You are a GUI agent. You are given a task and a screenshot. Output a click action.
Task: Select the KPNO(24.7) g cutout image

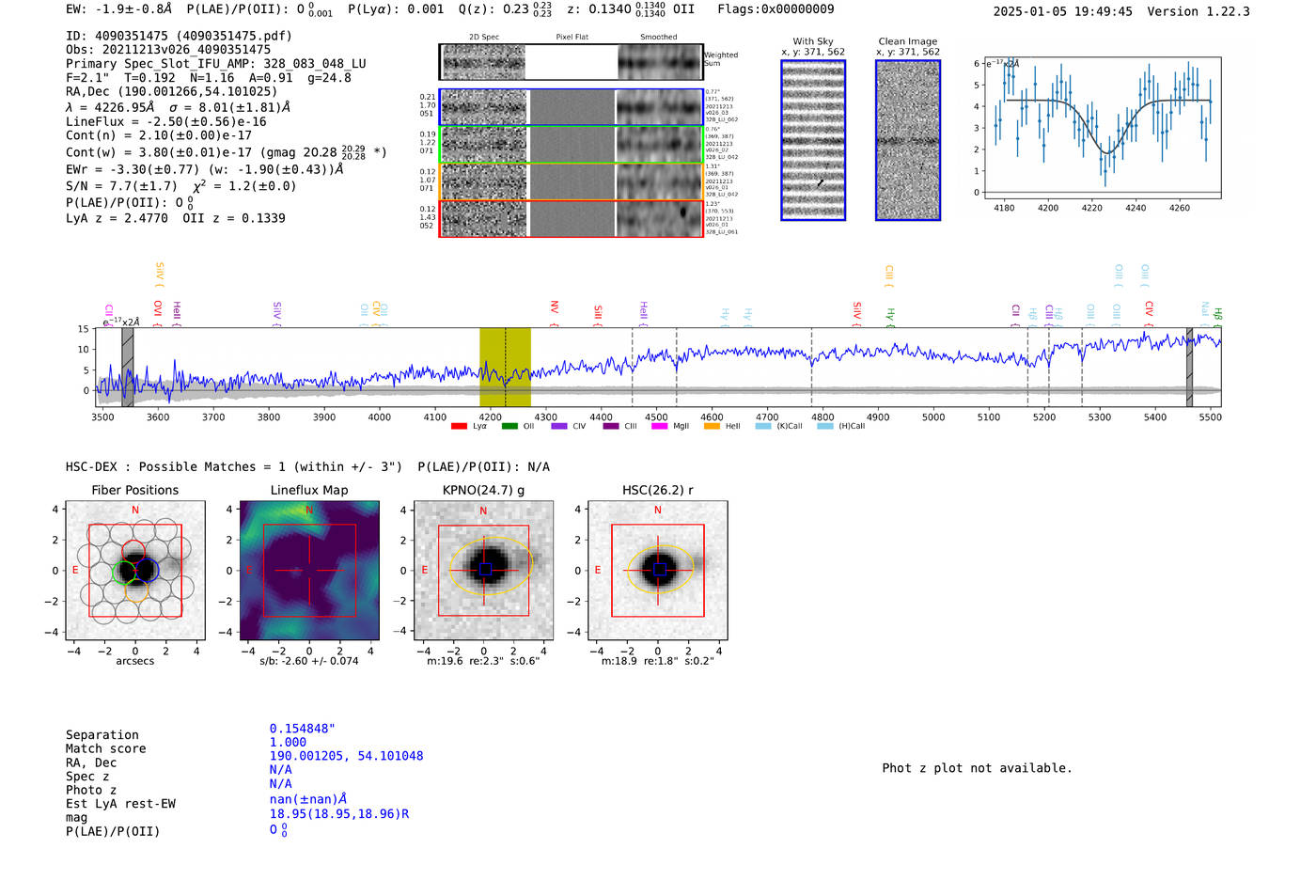click(484, 571)
